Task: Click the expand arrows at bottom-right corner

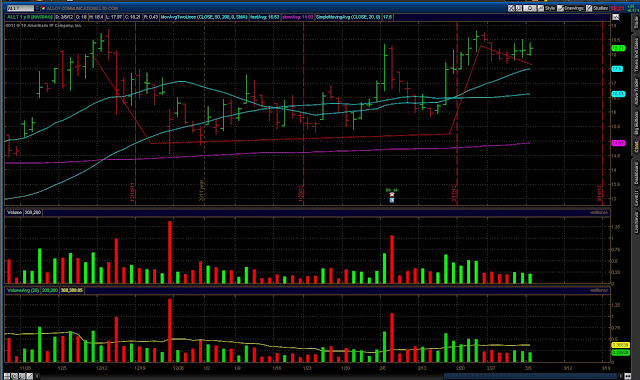Action: [629, 376]
